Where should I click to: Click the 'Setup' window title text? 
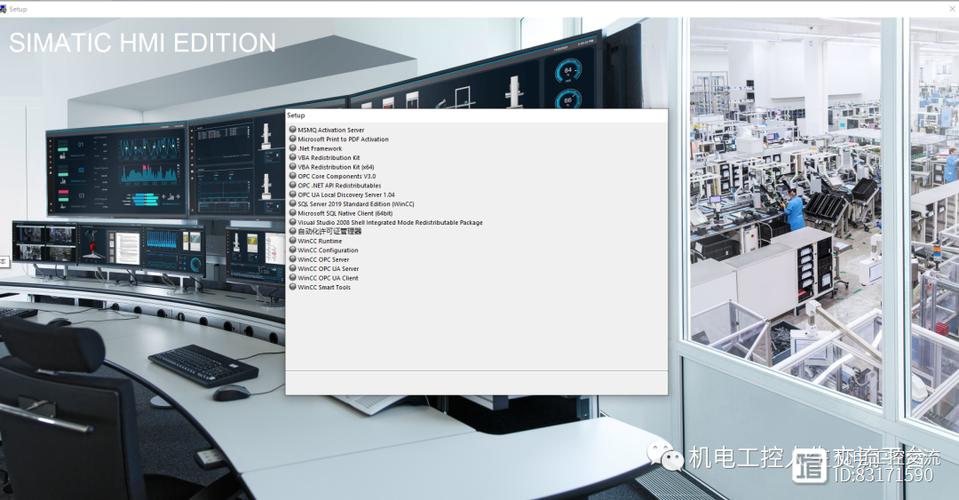[x=18, y=9]
